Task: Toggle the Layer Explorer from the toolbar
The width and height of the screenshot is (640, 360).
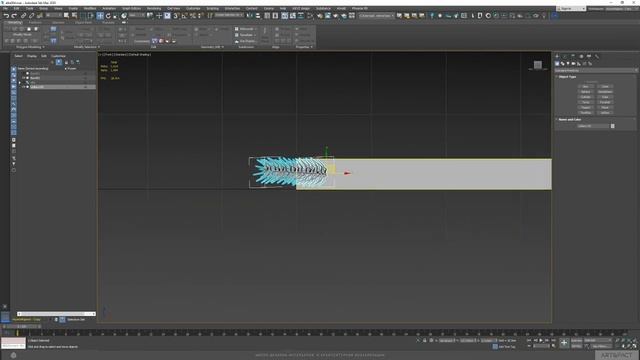Action: [275, 16]
